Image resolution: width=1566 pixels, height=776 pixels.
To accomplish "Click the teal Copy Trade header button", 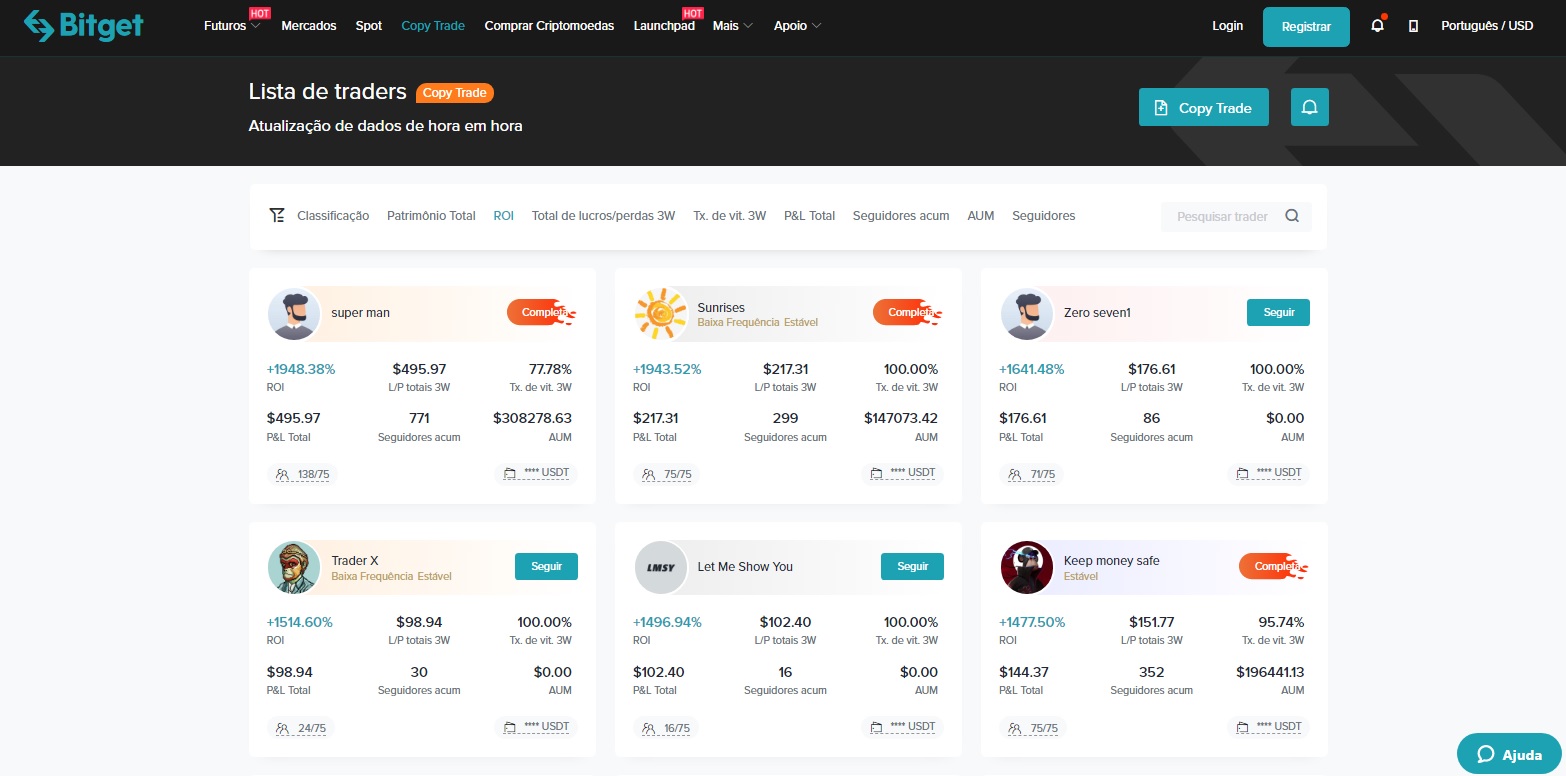I will 1204,107.
